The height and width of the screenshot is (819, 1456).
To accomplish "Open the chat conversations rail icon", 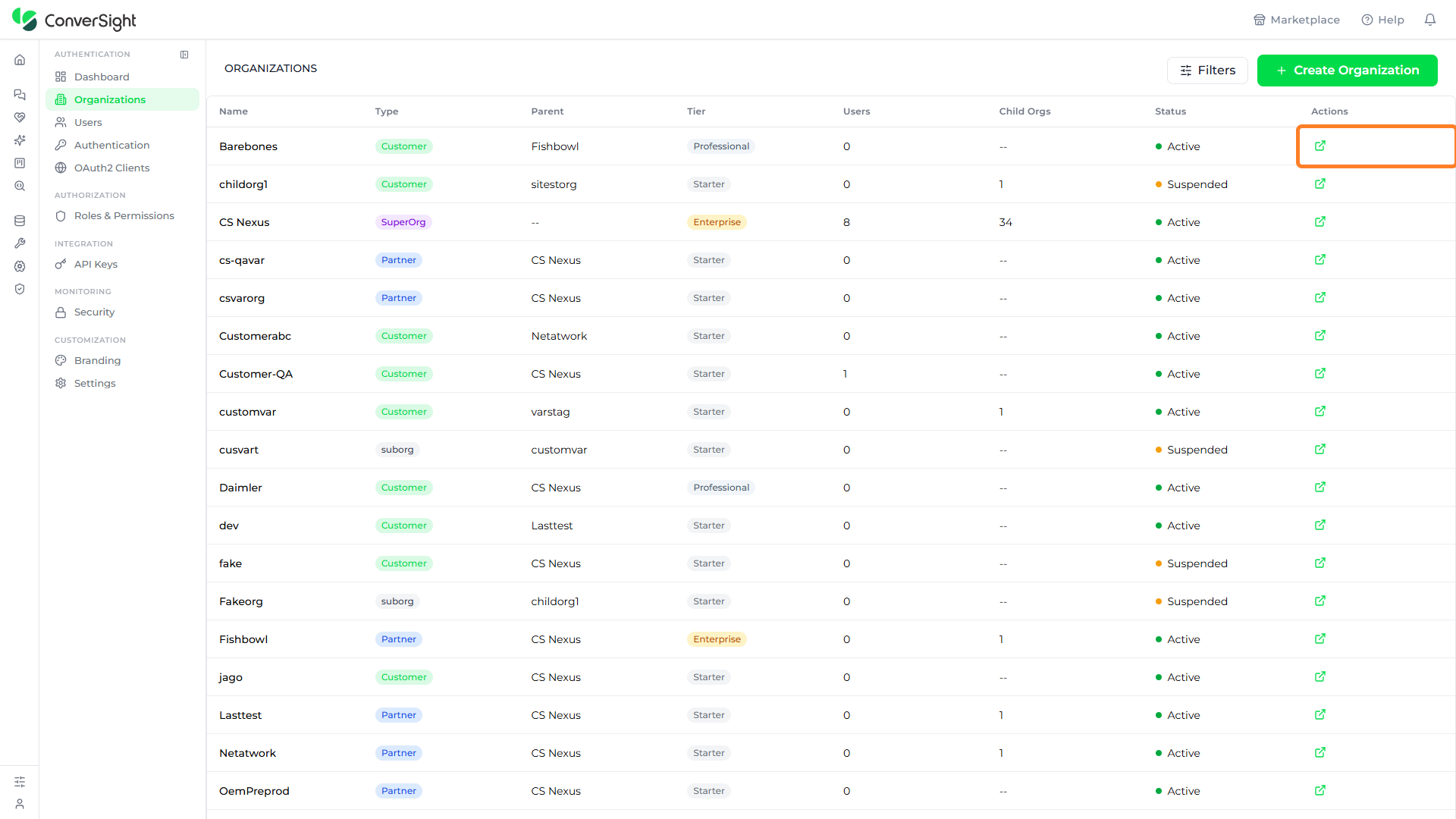I will [20, 95].
